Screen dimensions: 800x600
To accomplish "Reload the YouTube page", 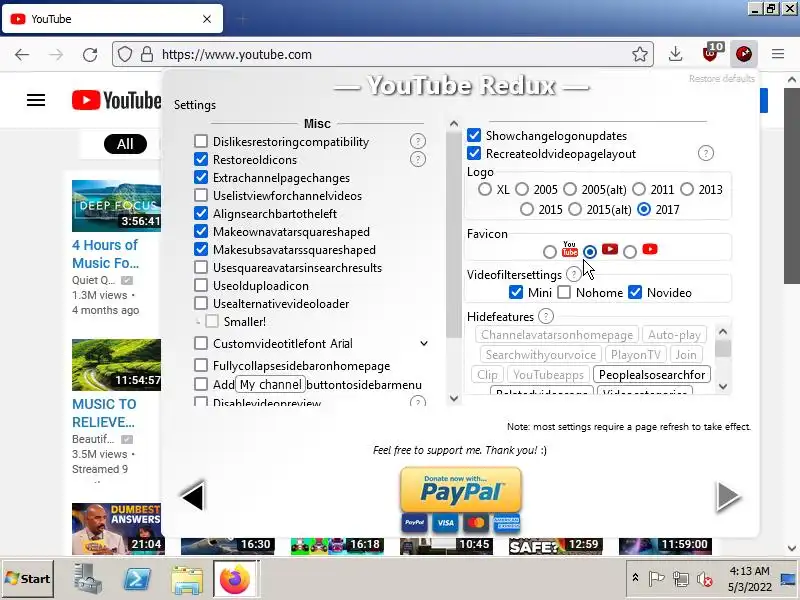I will (90, 55).
